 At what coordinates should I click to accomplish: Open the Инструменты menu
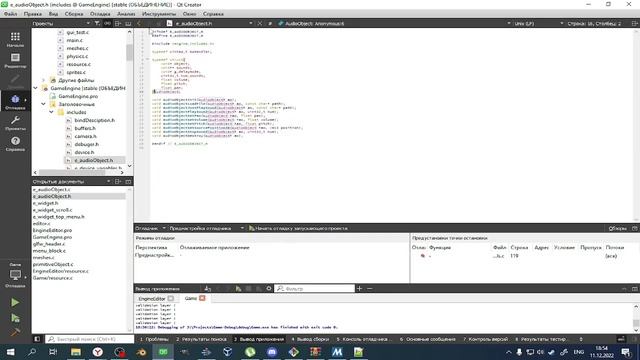tap(159, 13)
